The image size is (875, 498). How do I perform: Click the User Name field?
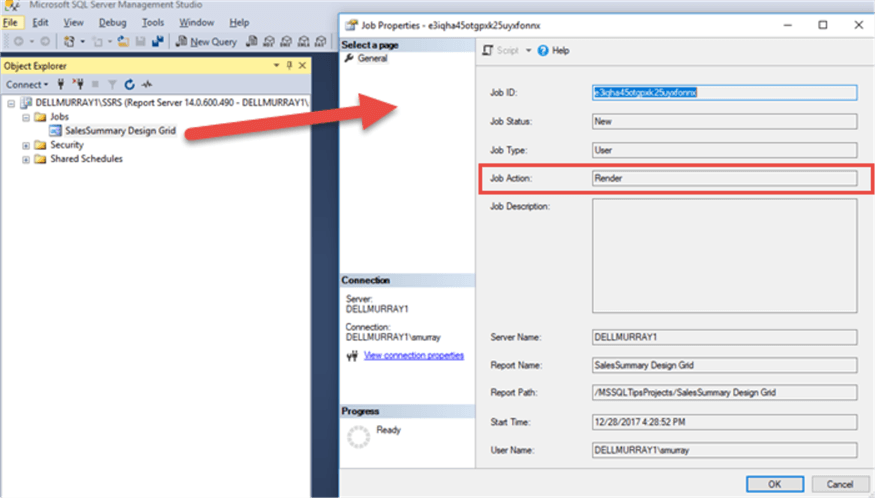[724, 450]
